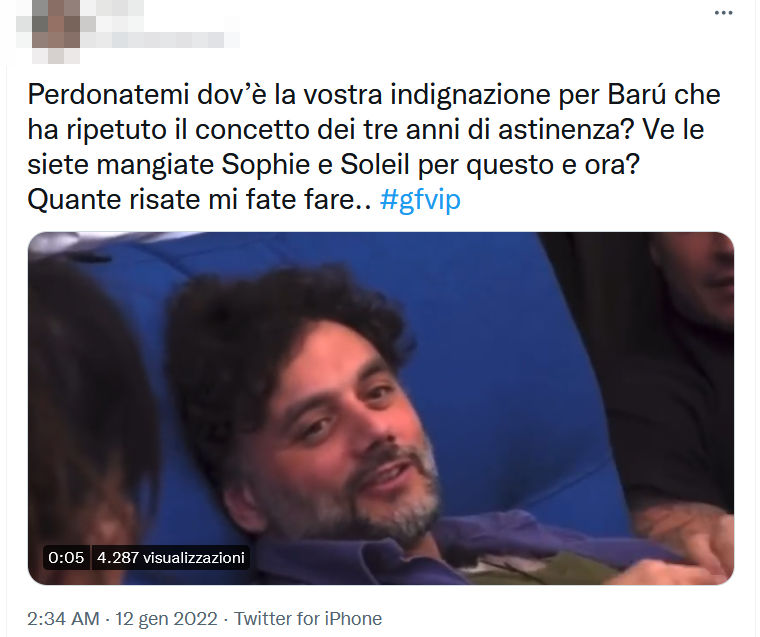Select the word Barú in the tweet
760x637 pixels.
636,95
